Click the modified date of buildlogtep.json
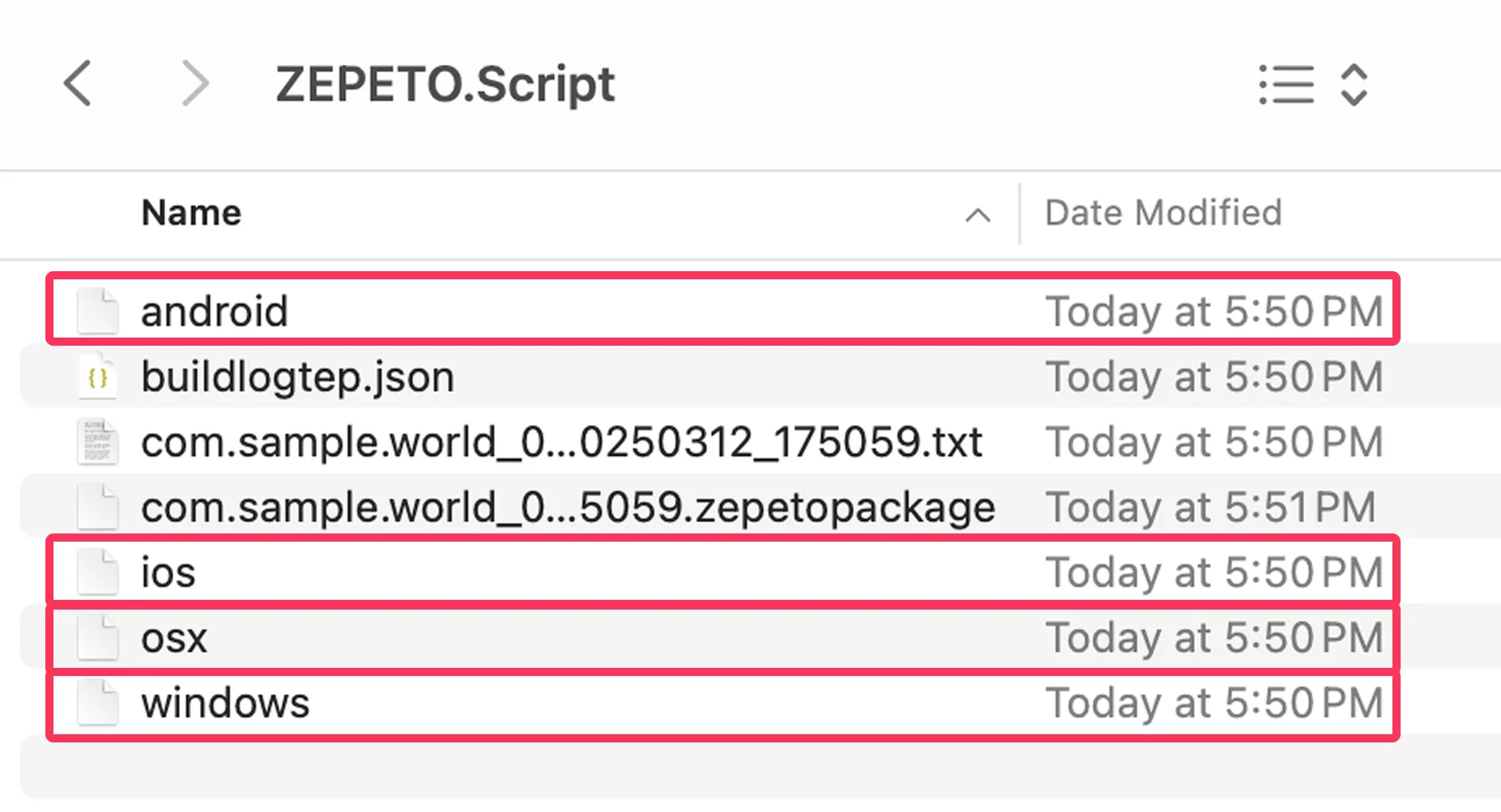This screenshot has height=812, width=1501. tap(1214, 377)
